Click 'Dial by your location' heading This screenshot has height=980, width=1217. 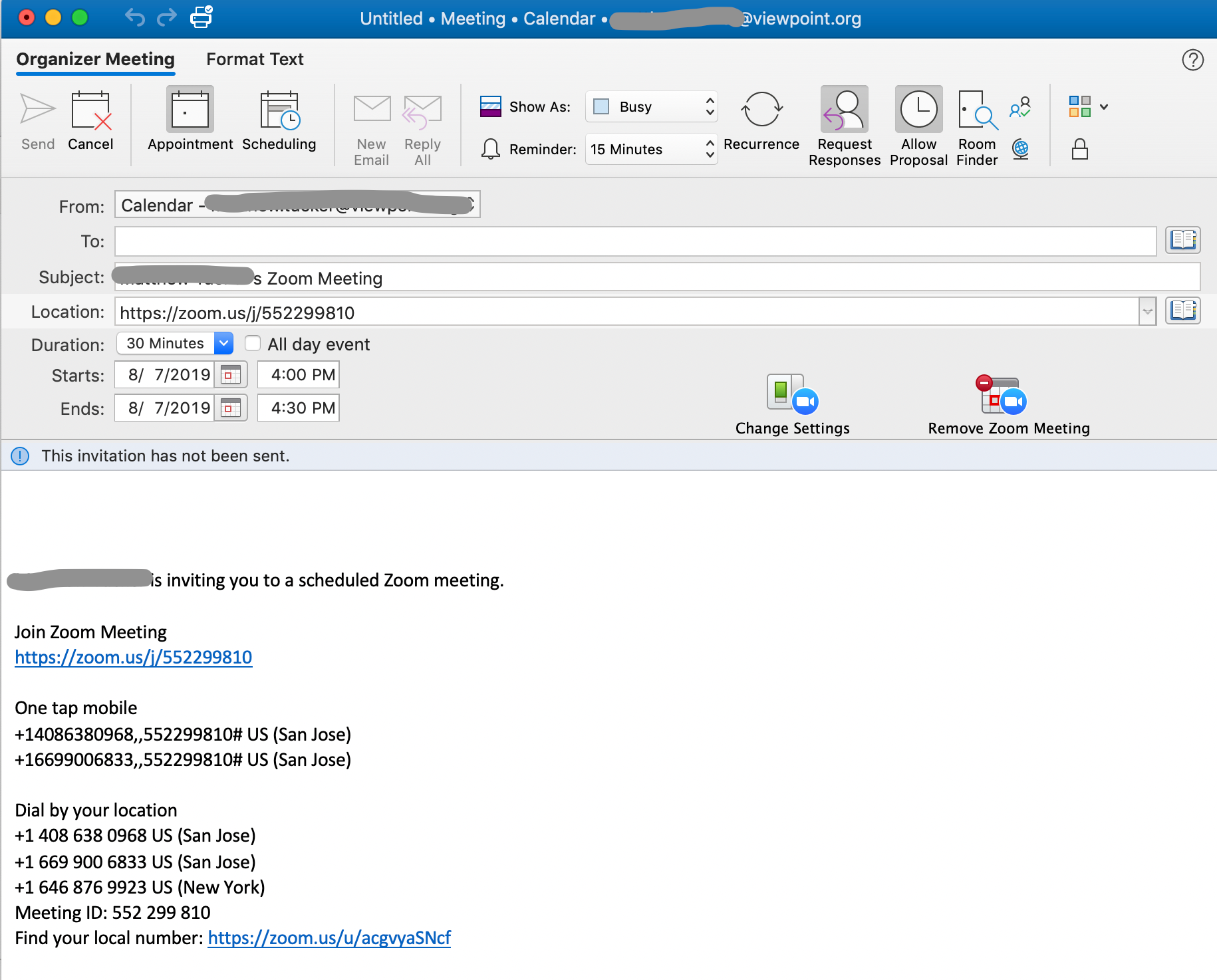(x=96, y=810)
